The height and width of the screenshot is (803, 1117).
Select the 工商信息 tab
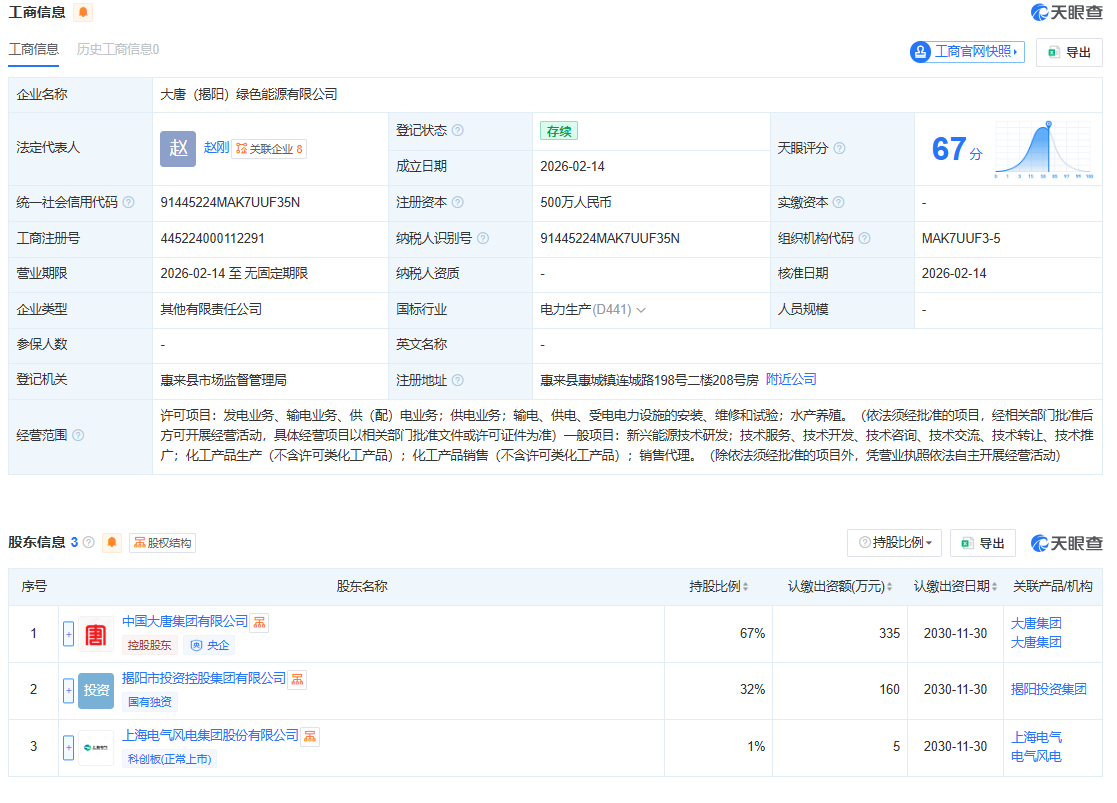(x=34, y=49)
